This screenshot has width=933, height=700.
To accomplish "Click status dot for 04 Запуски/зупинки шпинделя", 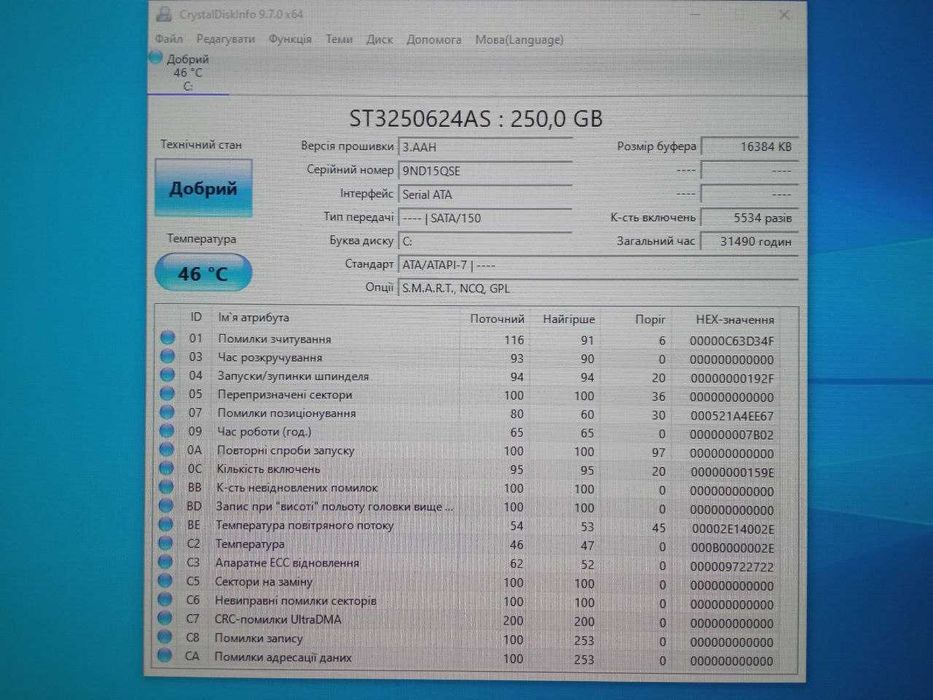I will point(167,375).
